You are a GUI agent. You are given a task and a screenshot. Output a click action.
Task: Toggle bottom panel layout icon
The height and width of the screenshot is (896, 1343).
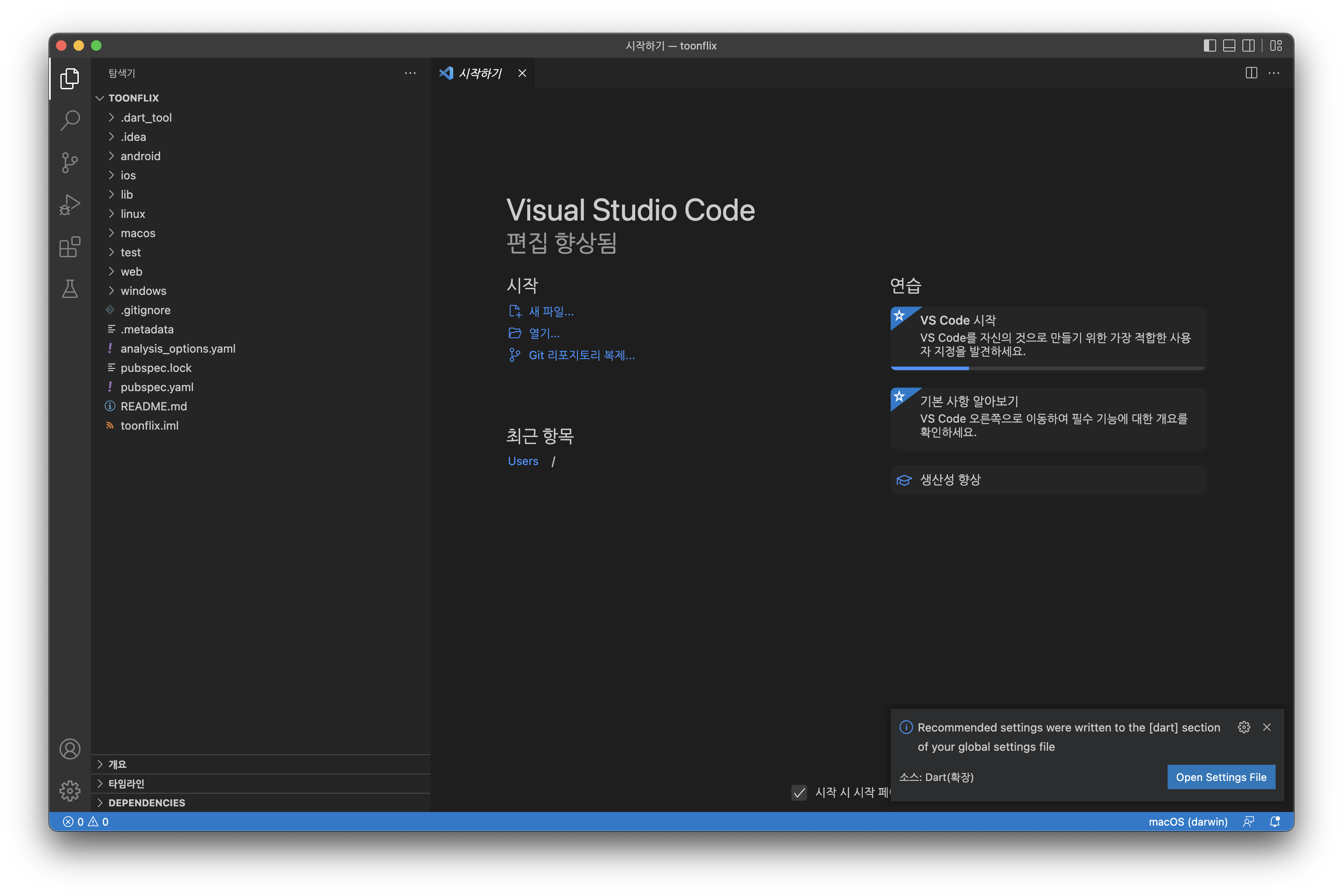pyautogui.click(x=1229, y=45)
